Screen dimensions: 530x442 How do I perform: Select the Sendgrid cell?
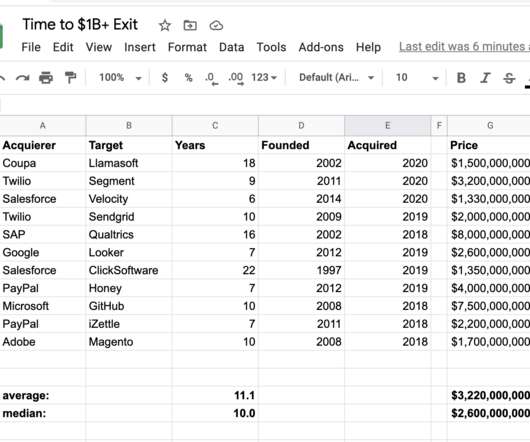coord(129,217)
